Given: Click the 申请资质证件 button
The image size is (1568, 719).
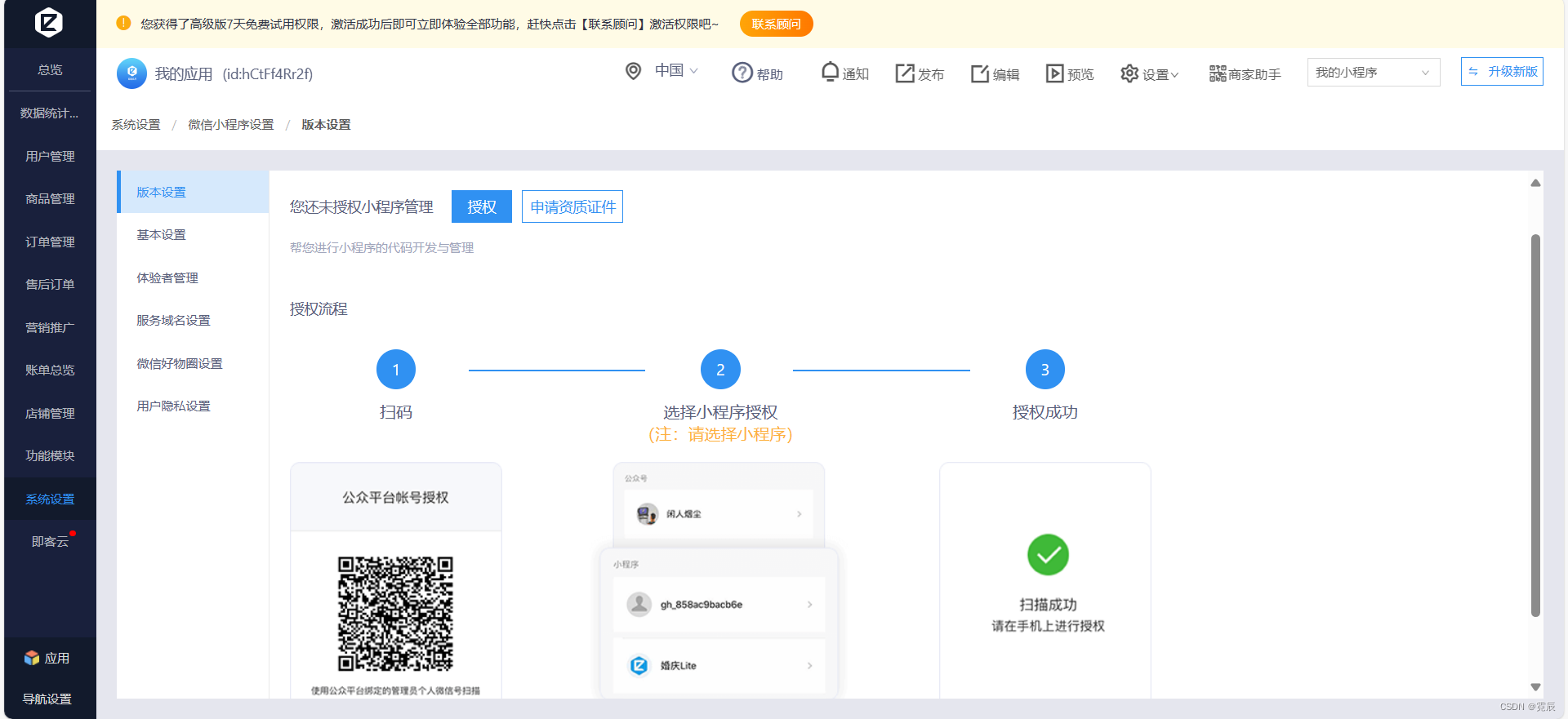Looking at the screenshot, I should [572, 206].
